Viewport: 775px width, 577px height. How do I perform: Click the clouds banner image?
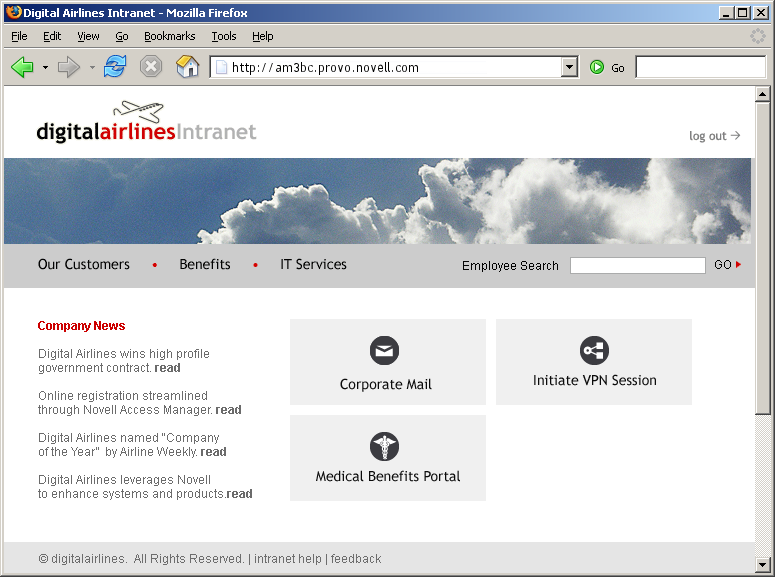pyautogui.click(x=378, y=201)
